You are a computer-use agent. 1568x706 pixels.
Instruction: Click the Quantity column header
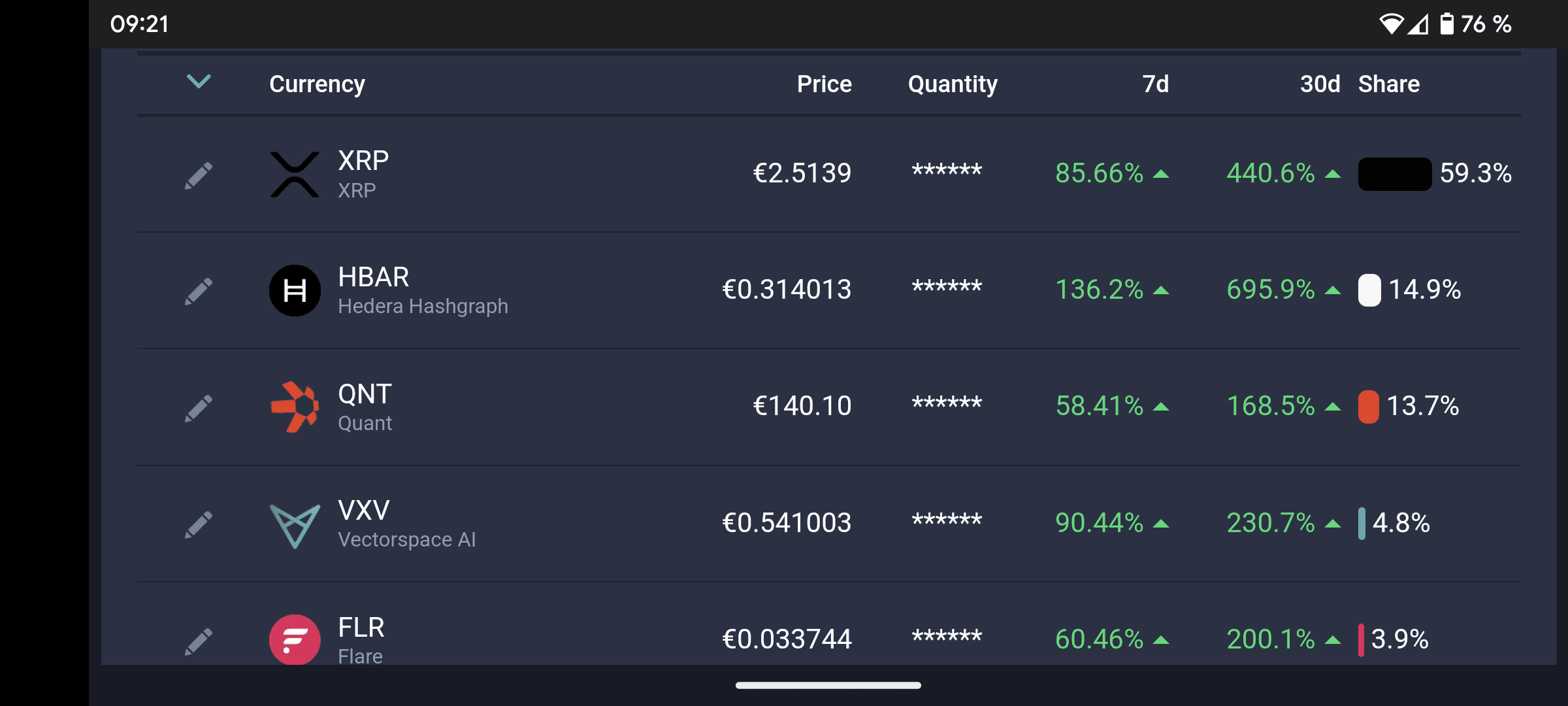coord(953,84)
